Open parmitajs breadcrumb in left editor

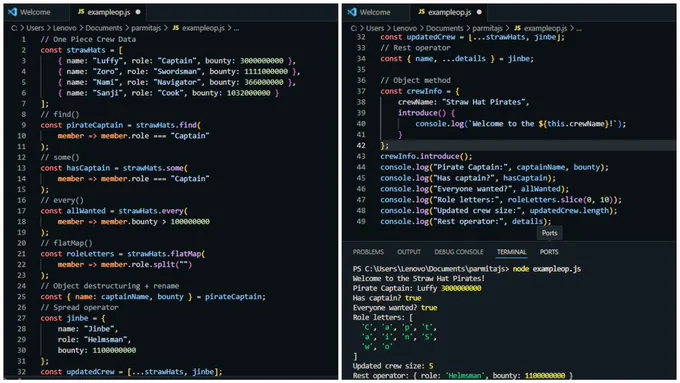[x=146, y=28]
